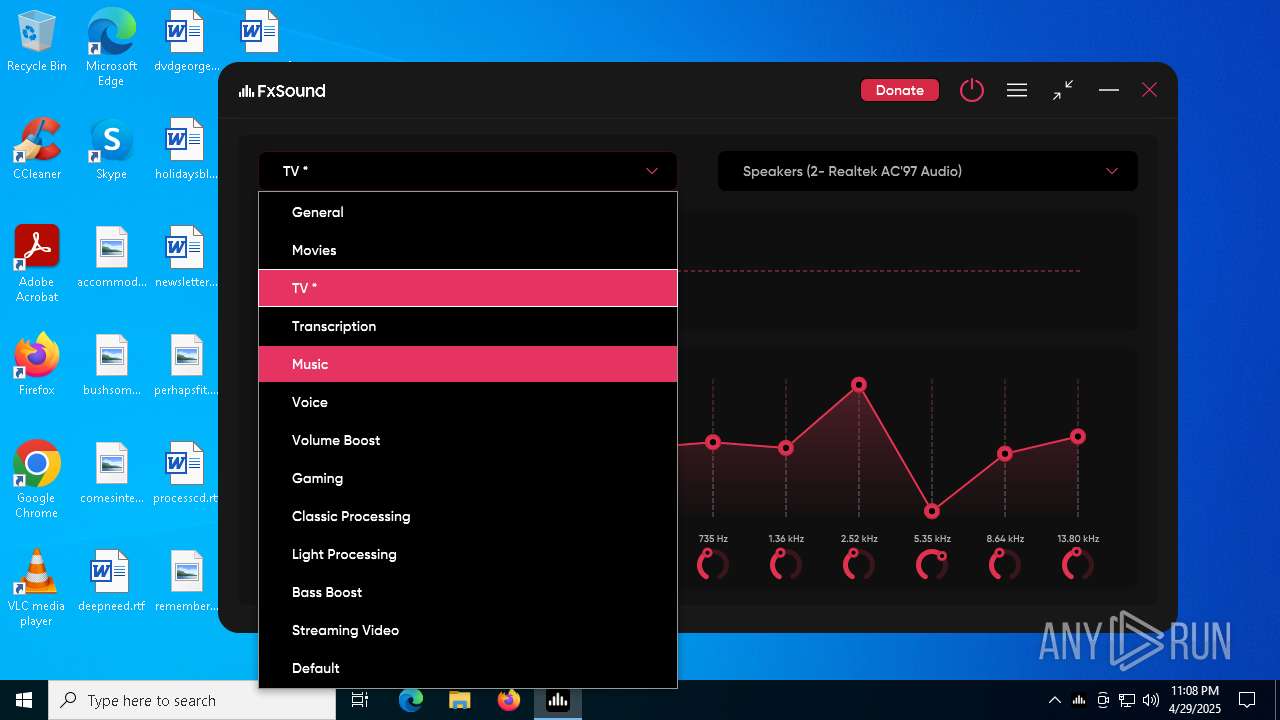1280x720 pixels.
Task: Toggle the FxSound power button
Action: 971,90
